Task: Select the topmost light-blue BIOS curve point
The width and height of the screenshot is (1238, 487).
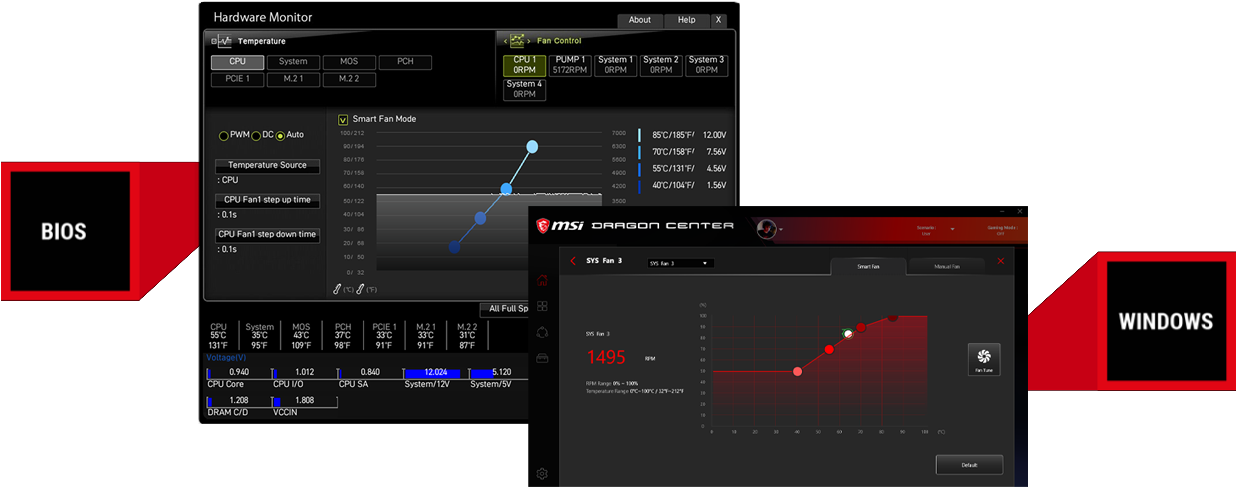Action: (x=532, y=147)
